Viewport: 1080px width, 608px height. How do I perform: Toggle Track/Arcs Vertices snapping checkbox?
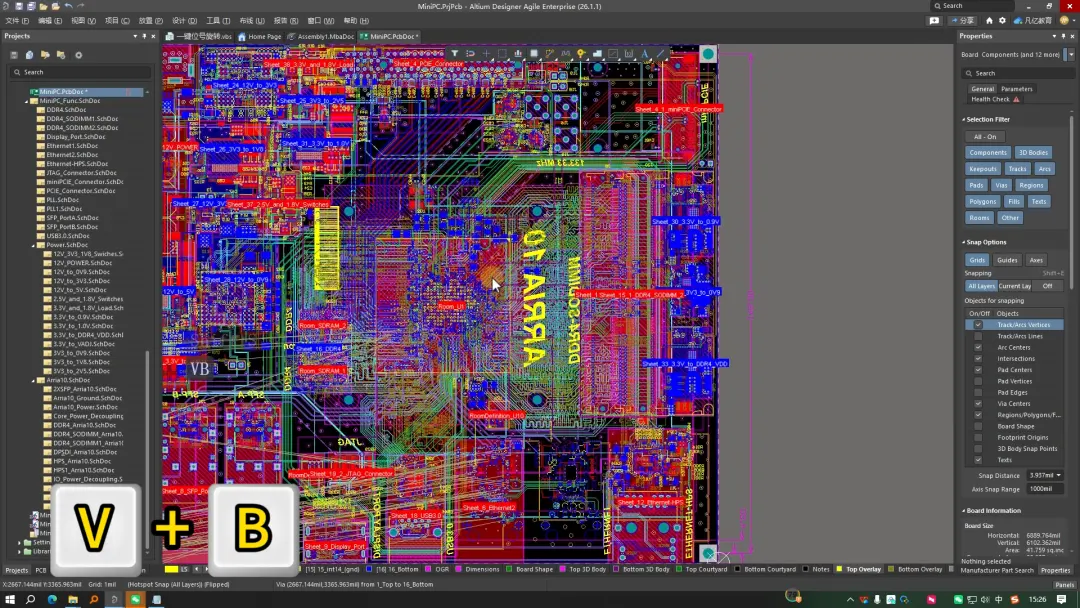tap(978, 325)
